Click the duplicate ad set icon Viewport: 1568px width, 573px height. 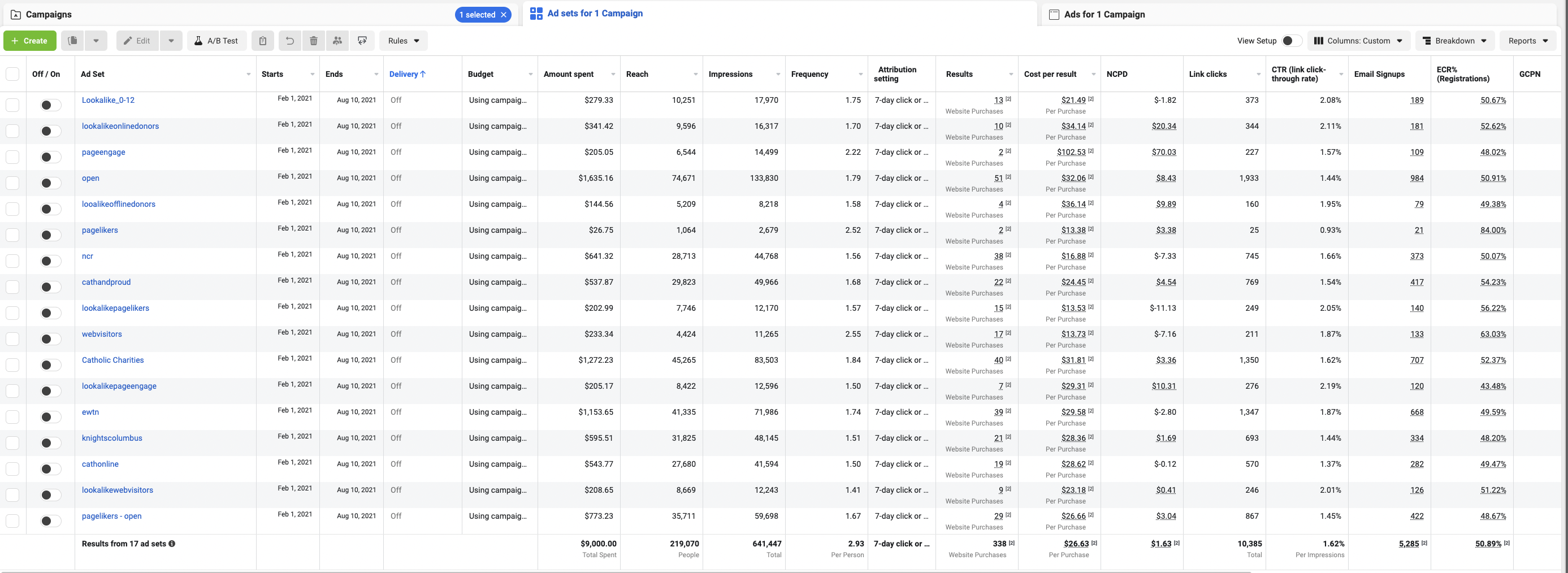pos(72,41)
